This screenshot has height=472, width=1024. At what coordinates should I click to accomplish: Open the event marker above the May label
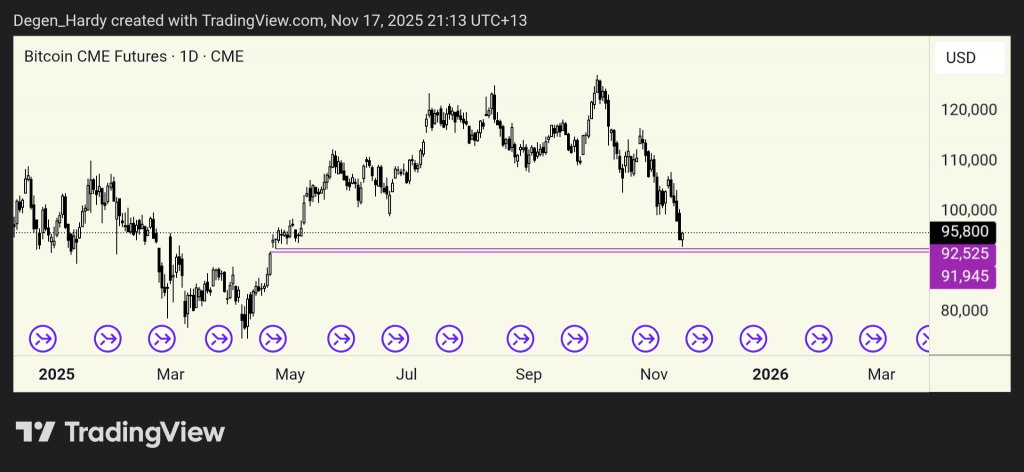coord(271,339)
